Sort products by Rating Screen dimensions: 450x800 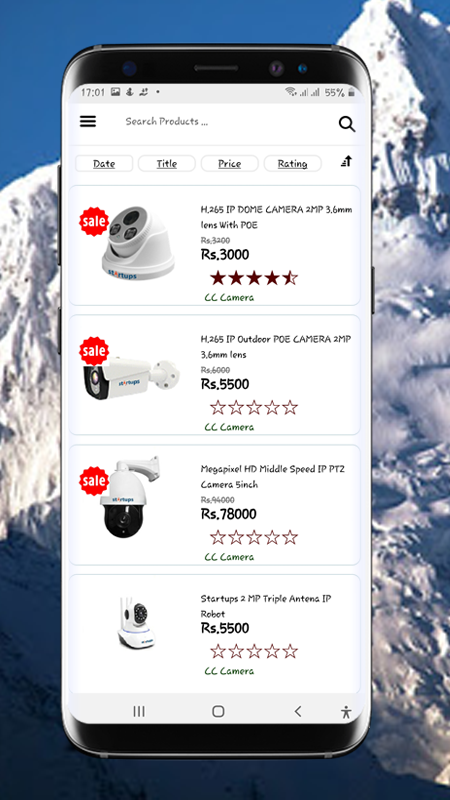coord(292,164)
